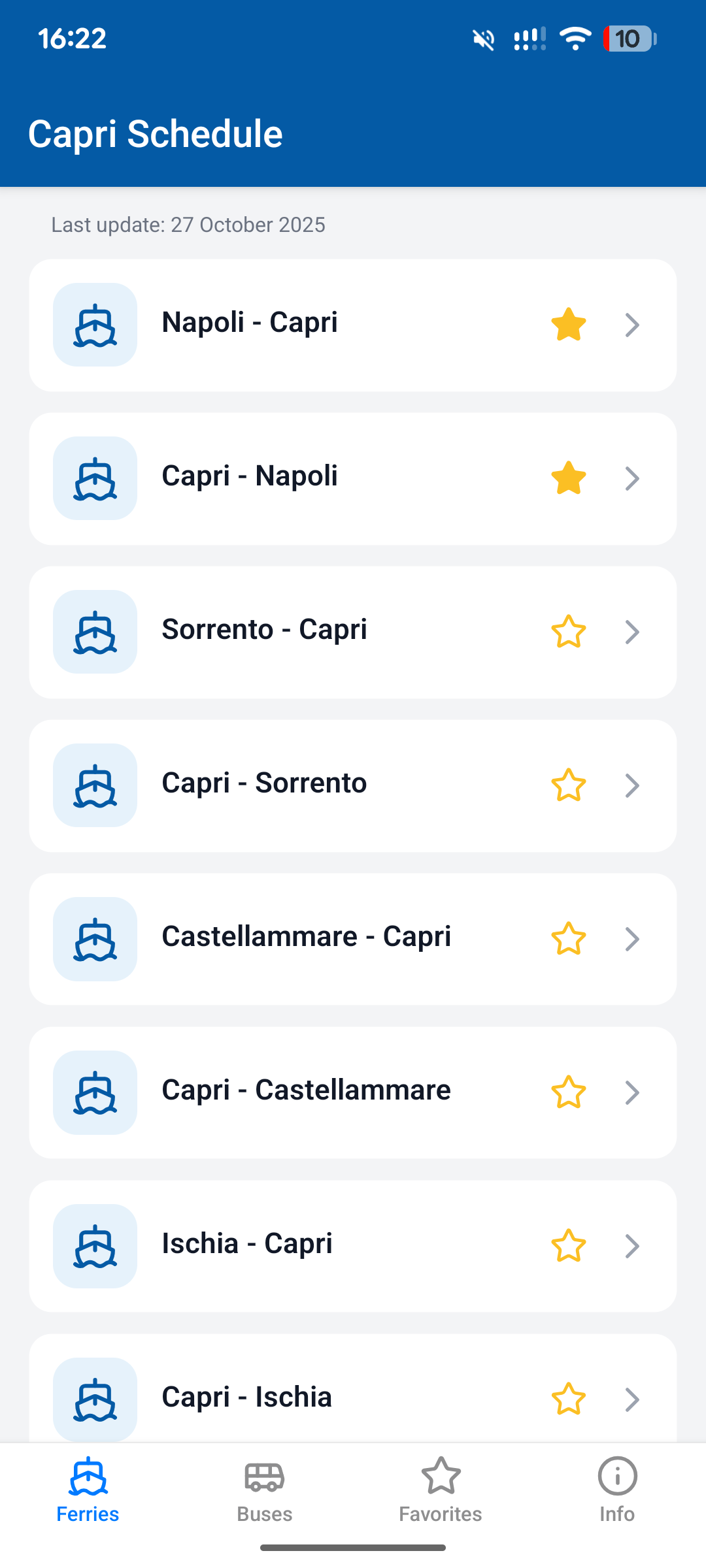The width and height of the screenshot is (706, 1568).
Task: Open the Castellammare - Capri route
Action: 306,937
